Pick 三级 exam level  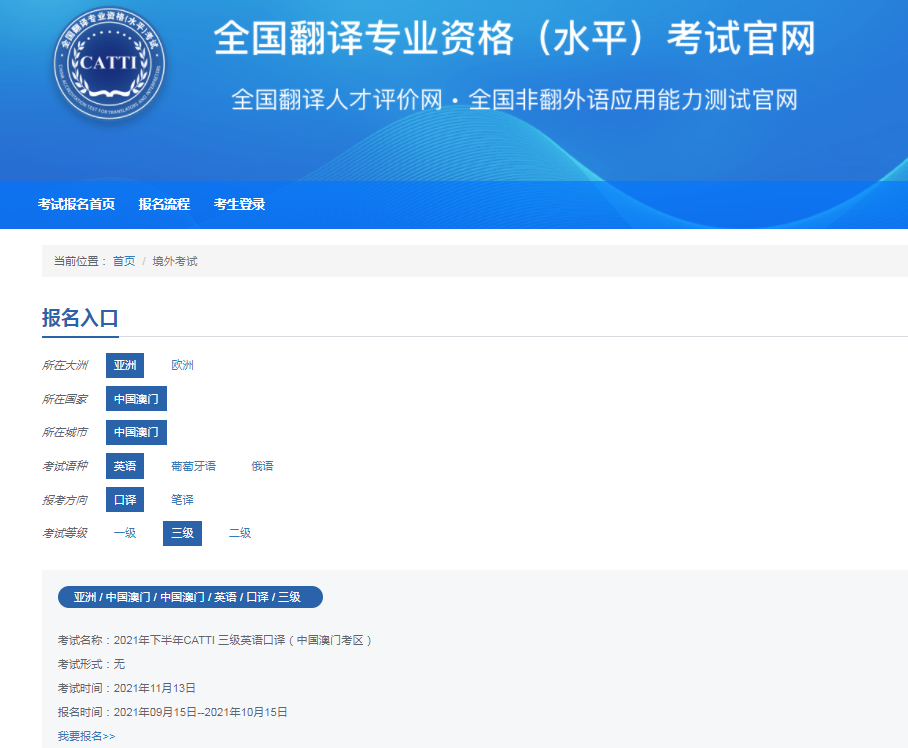(x=182, y=533)
